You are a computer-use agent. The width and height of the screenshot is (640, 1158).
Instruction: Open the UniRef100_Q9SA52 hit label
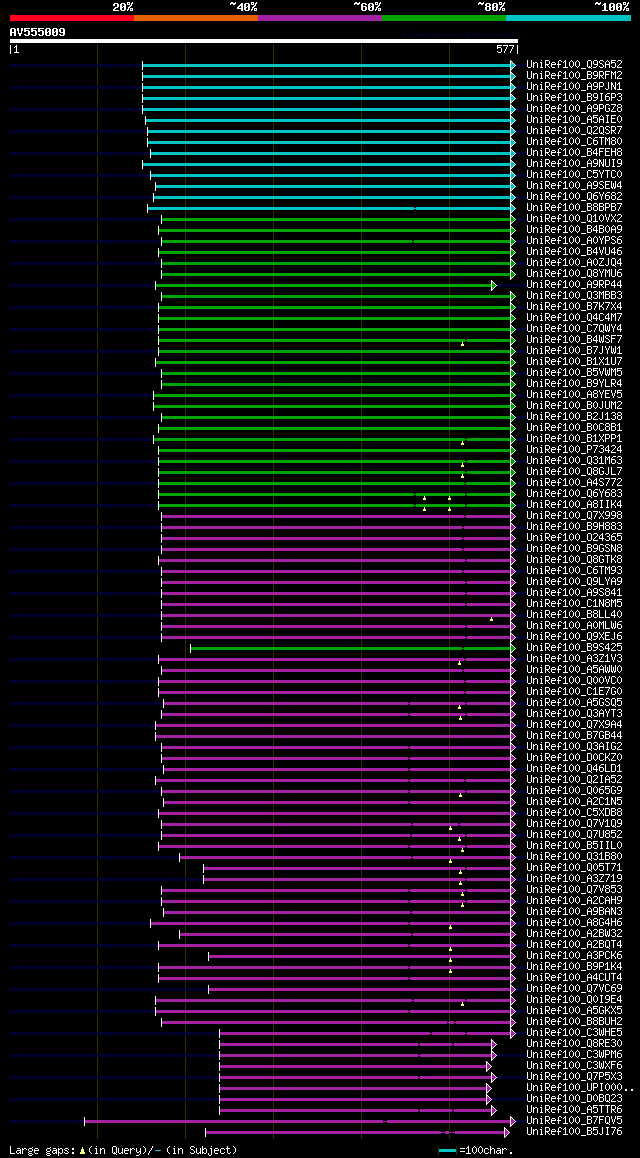pyautogui.click(x=574, y=64)
